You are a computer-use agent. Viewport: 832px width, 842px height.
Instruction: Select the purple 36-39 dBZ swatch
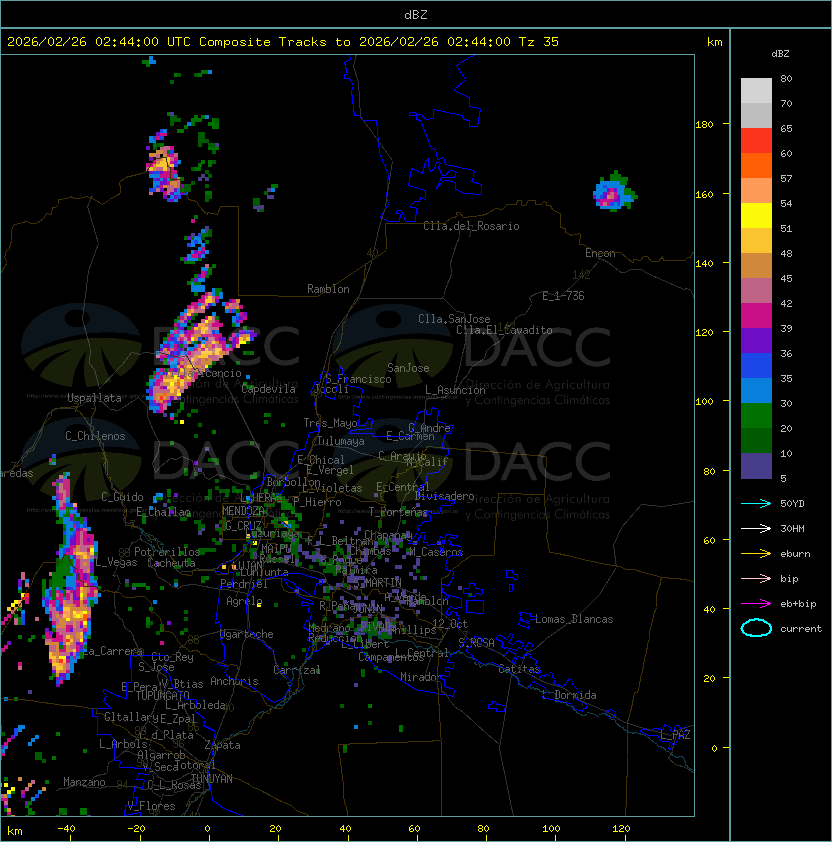[x=756, y=341]
